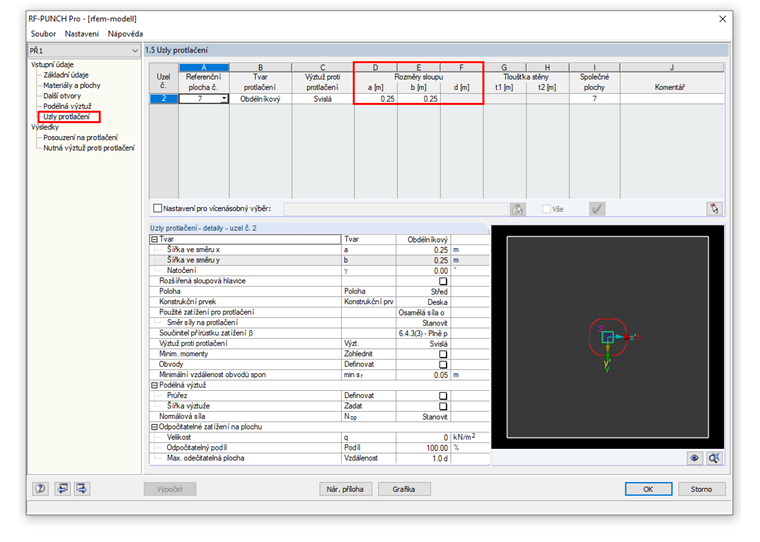This screenshot has width=760, height=542.
Task: Click the Poloha value Střed
Action: pos(423,291)
